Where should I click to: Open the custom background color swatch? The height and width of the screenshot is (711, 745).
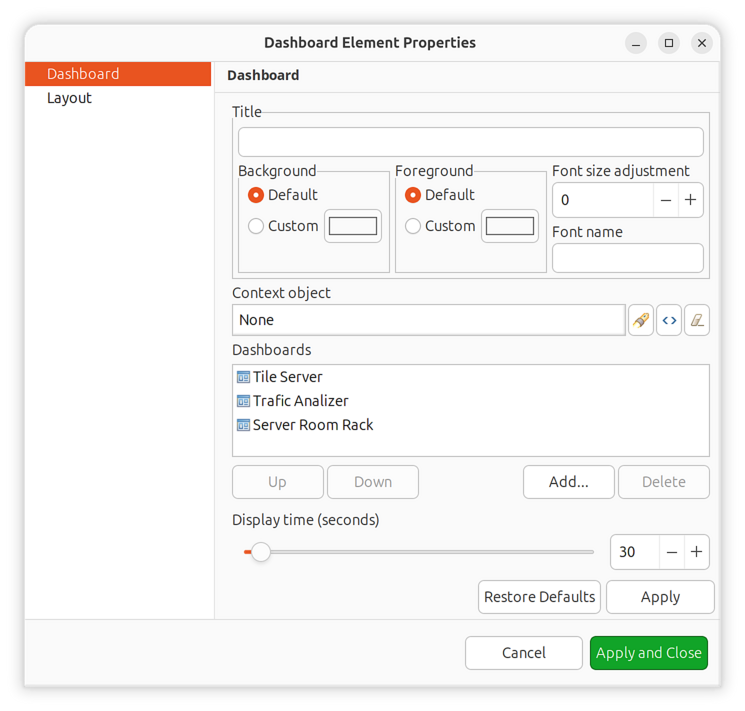[353, 226]
